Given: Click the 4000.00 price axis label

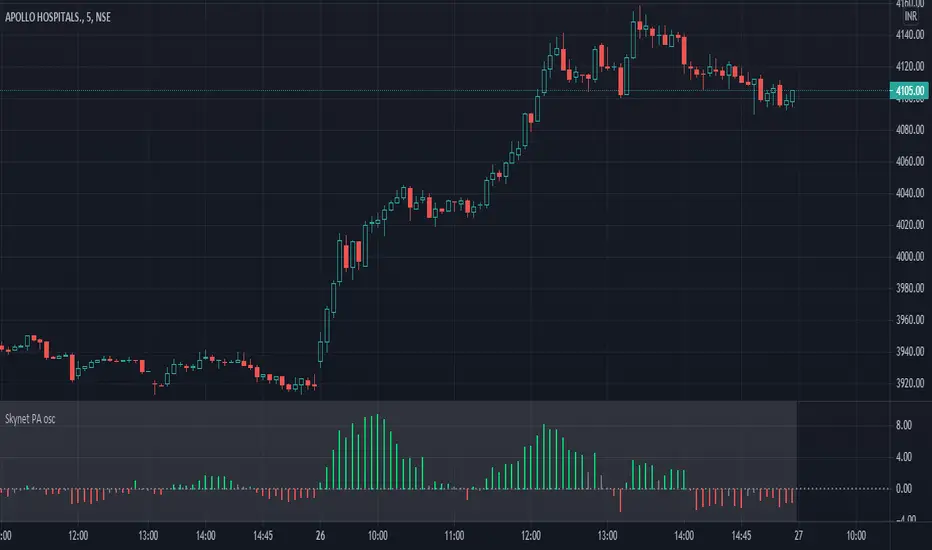Looking at the screenshot, I should 909,257.
